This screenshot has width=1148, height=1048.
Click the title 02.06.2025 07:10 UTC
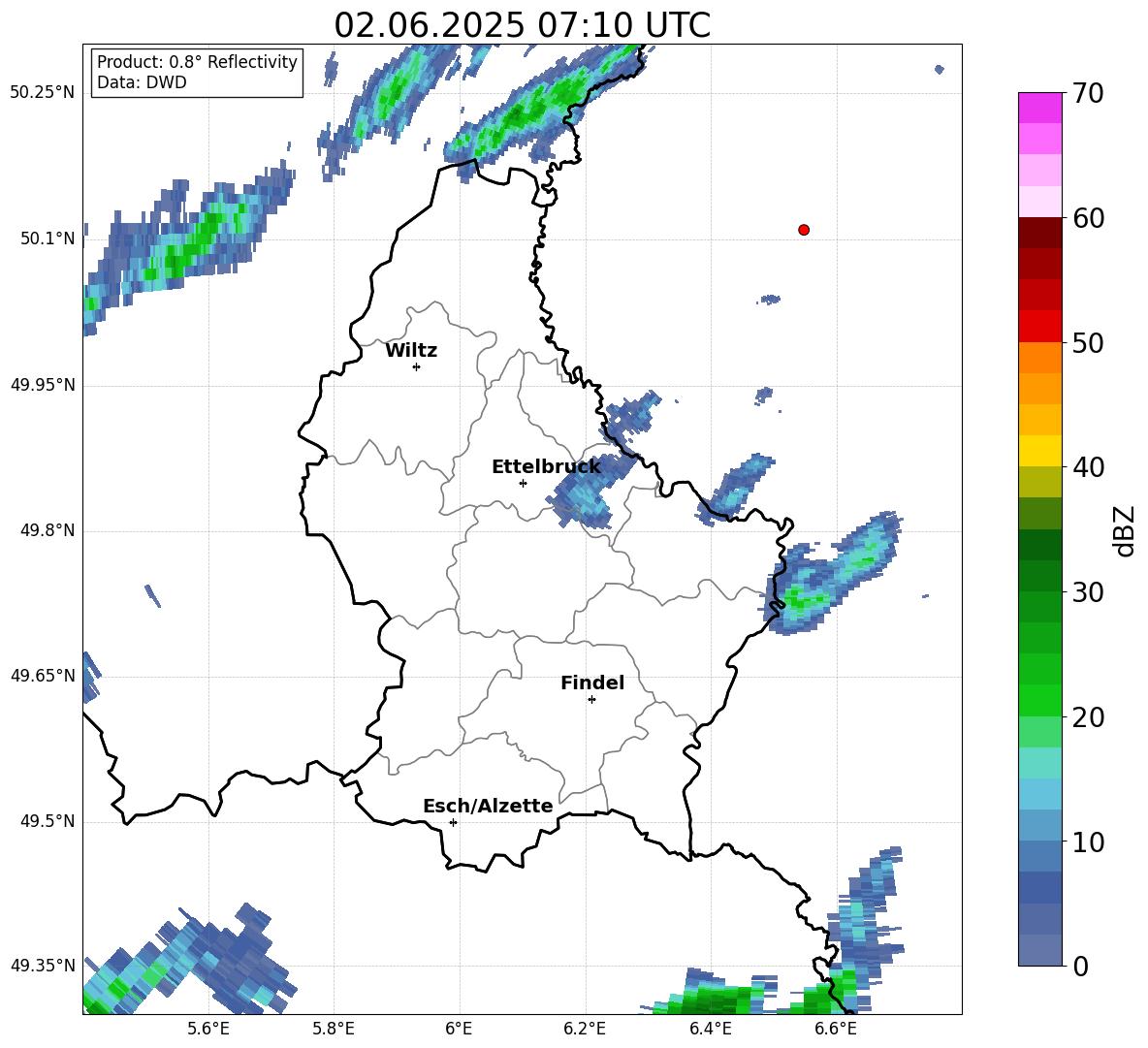tap(522, 25)
